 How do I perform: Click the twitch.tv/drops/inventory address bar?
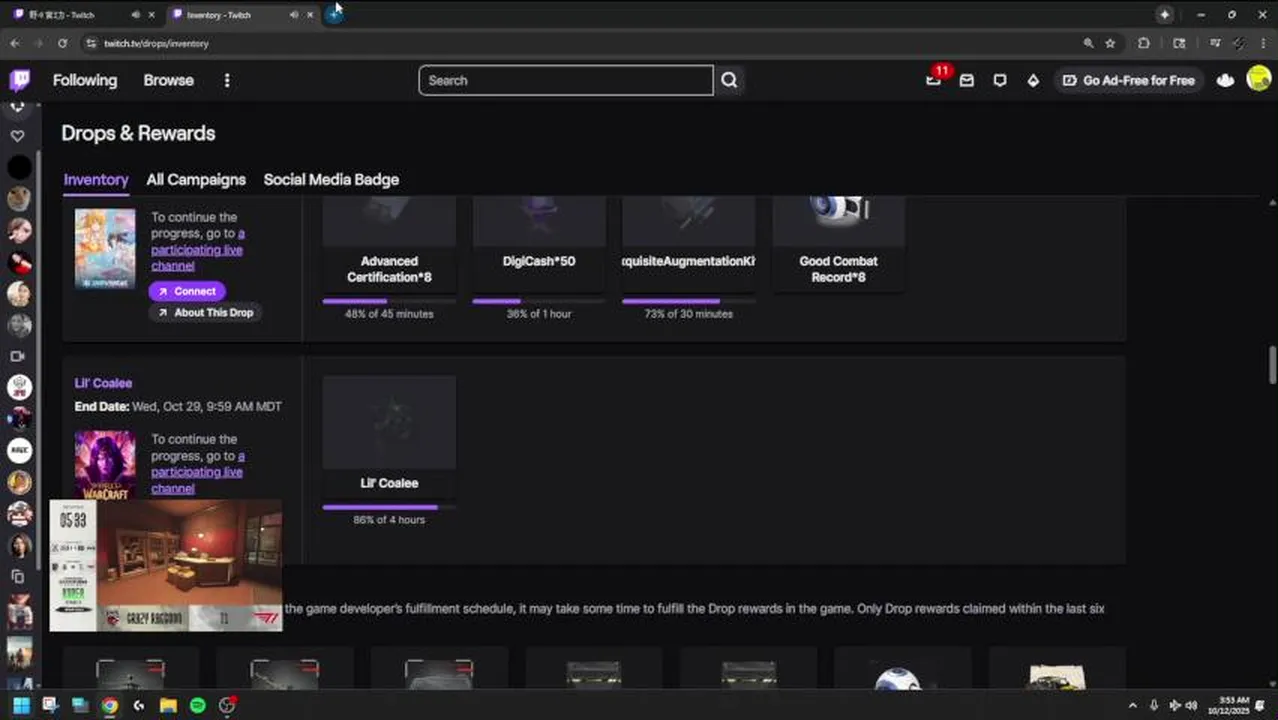(x=580, y=43)
